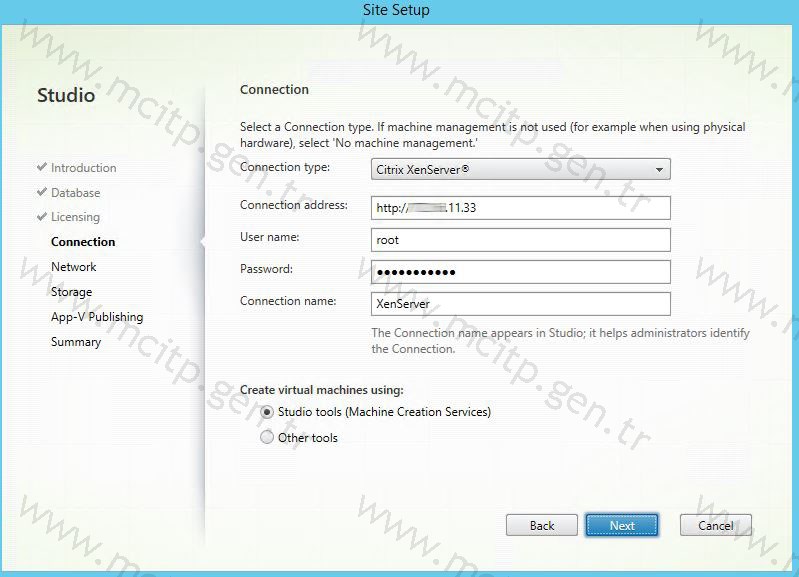The width and height of the screenshot is (799, 577).
Task: Click the Site Setup title bar
Action: (x=396, y=10)
